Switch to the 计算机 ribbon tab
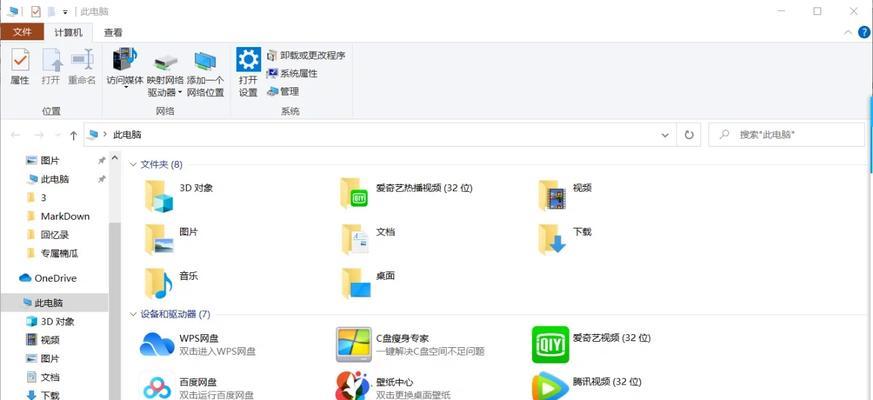The width and height of the screenshot is (873, 400). [68, 32]
